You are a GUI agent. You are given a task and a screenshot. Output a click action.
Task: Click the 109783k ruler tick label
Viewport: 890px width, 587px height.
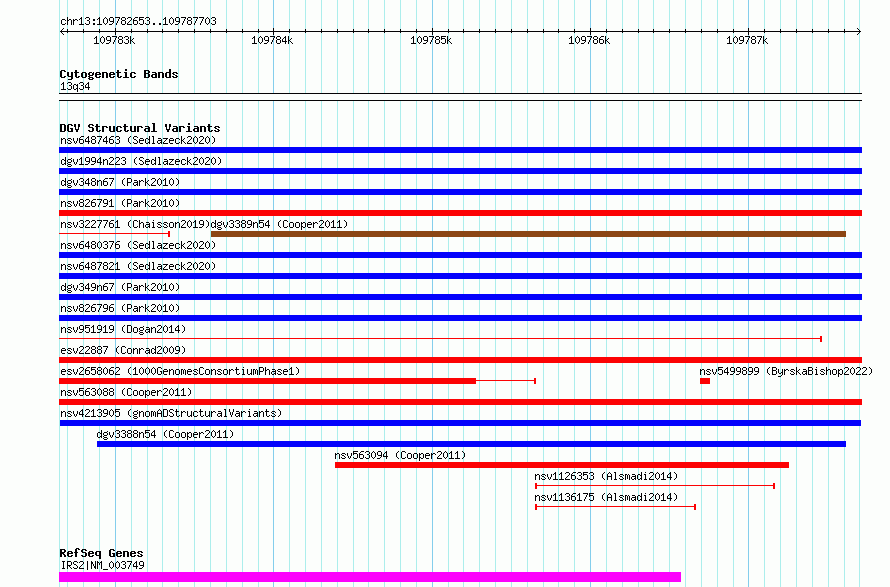[114, 40]
